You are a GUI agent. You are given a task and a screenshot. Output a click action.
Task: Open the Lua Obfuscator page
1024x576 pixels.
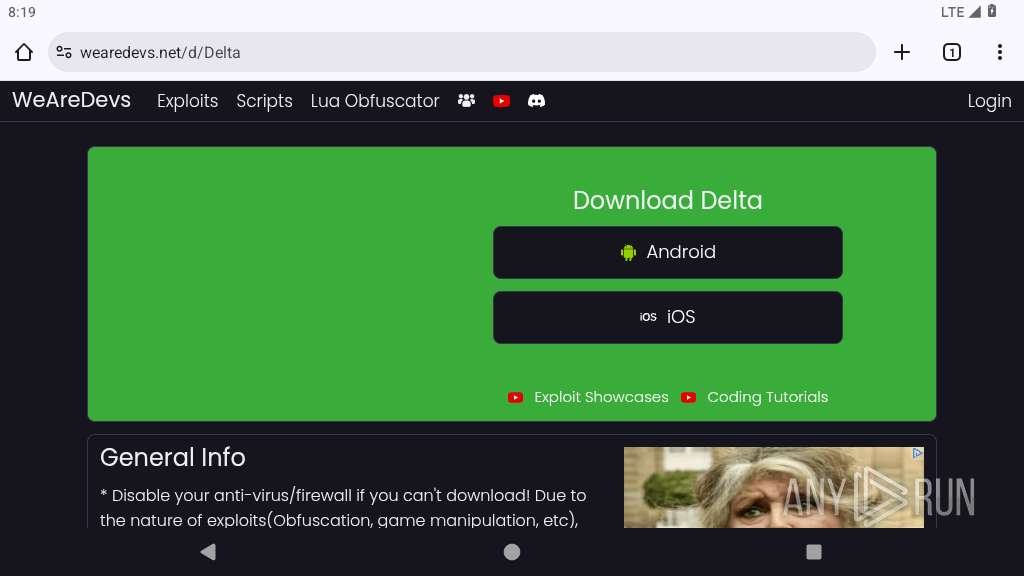tap(375, 101)
